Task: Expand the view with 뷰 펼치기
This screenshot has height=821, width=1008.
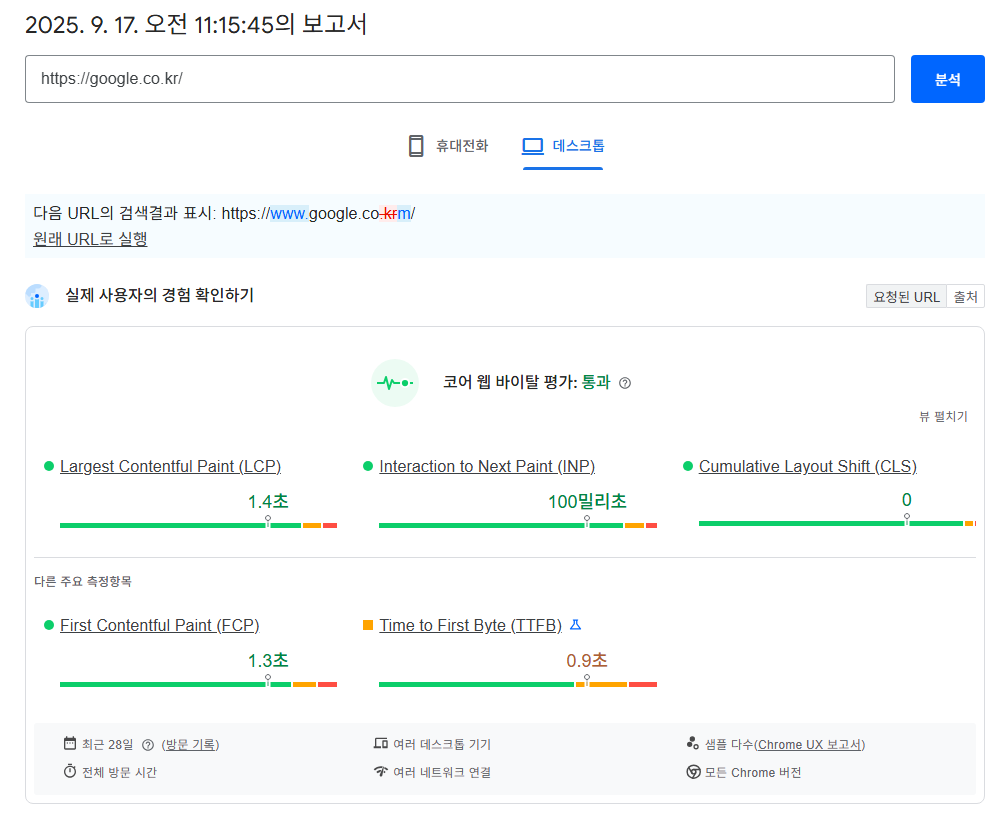Action: [943, 417]
